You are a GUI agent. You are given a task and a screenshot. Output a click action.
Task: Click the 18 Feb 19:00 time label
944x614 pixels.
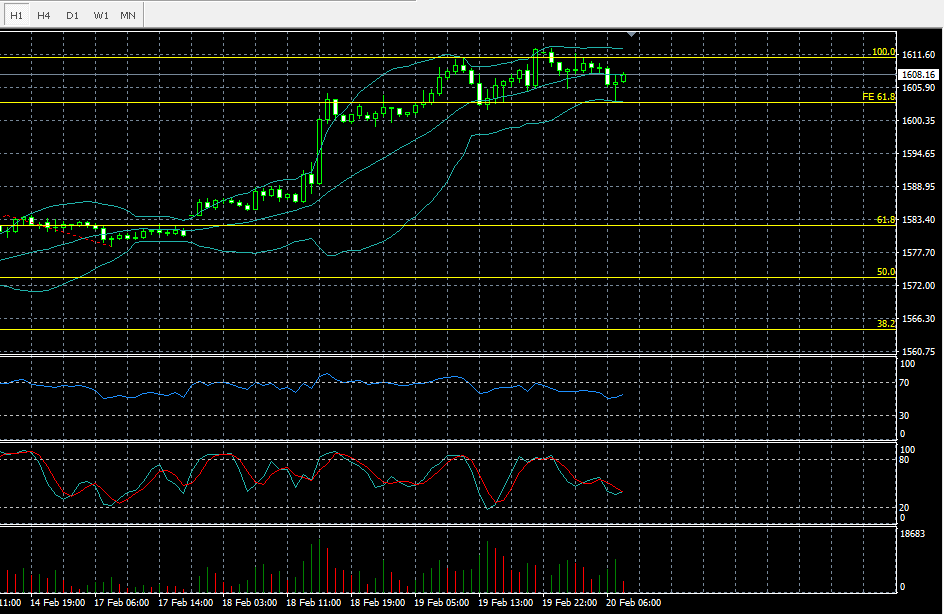377,603
